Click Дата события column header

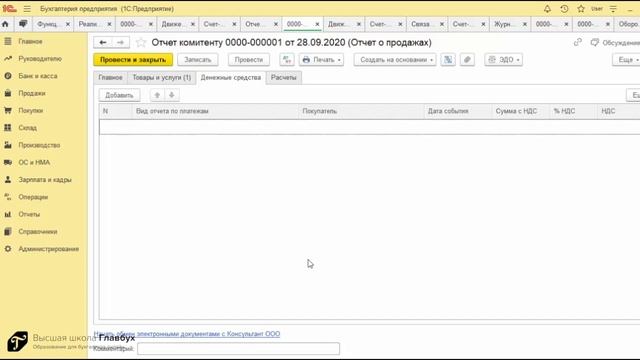click(x=458, y=111)
